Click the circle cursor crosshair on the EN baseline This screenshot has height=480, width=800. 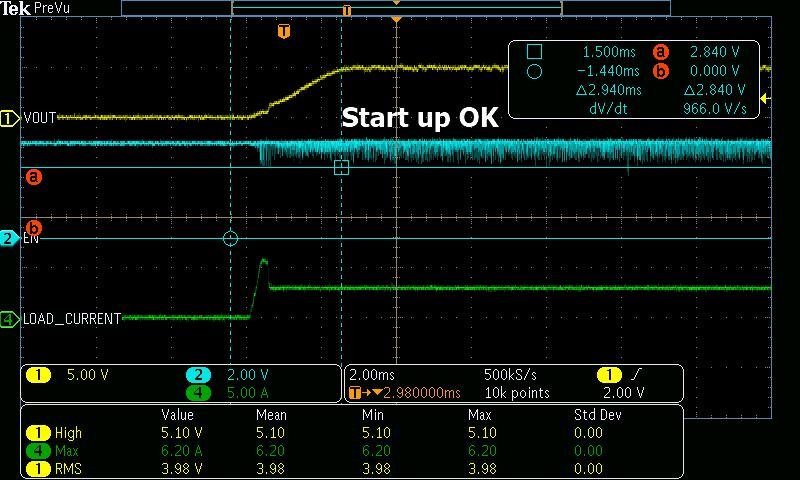click(x=231, y=238)
